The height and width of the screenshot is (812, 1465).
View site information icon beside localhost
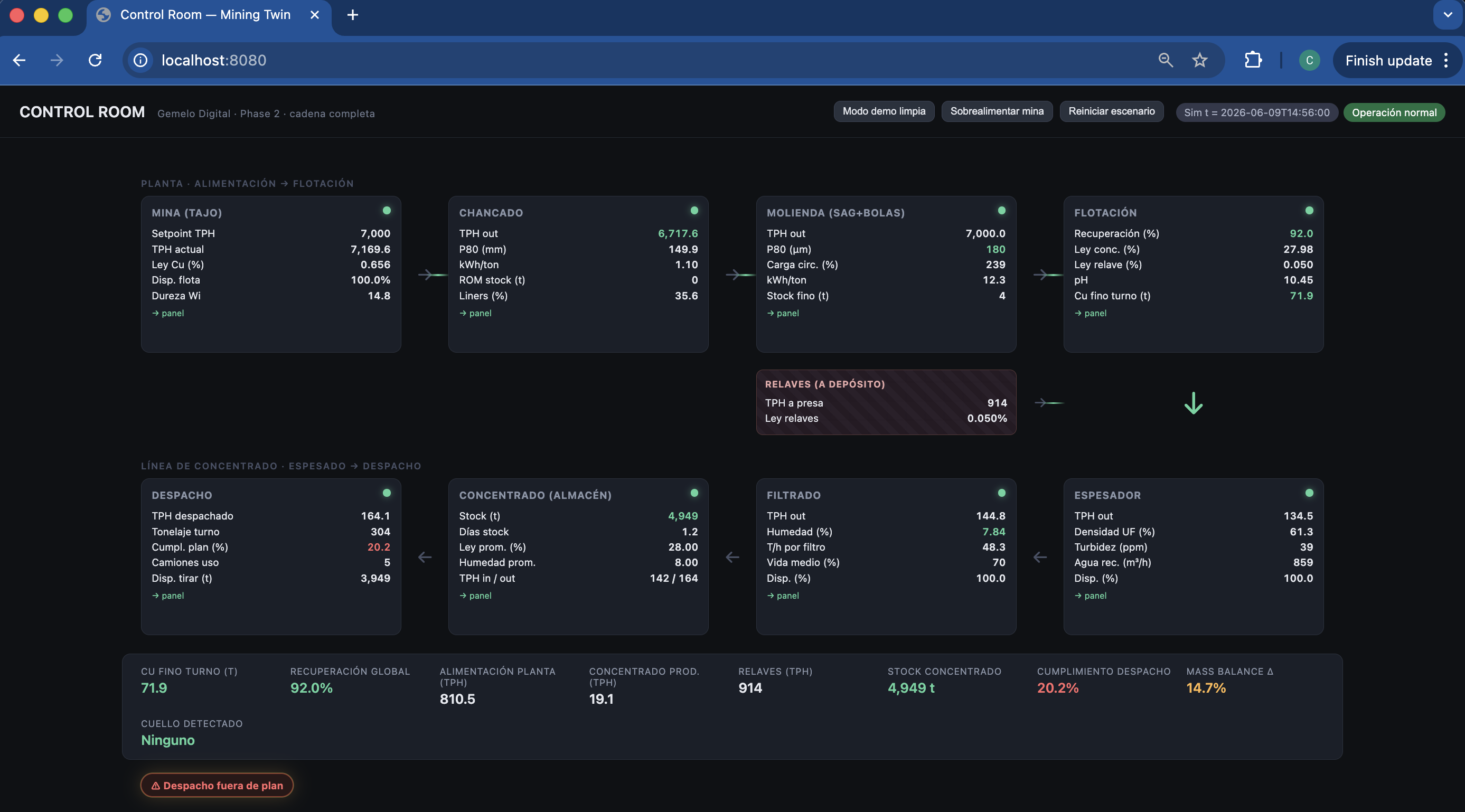(140, 60)
